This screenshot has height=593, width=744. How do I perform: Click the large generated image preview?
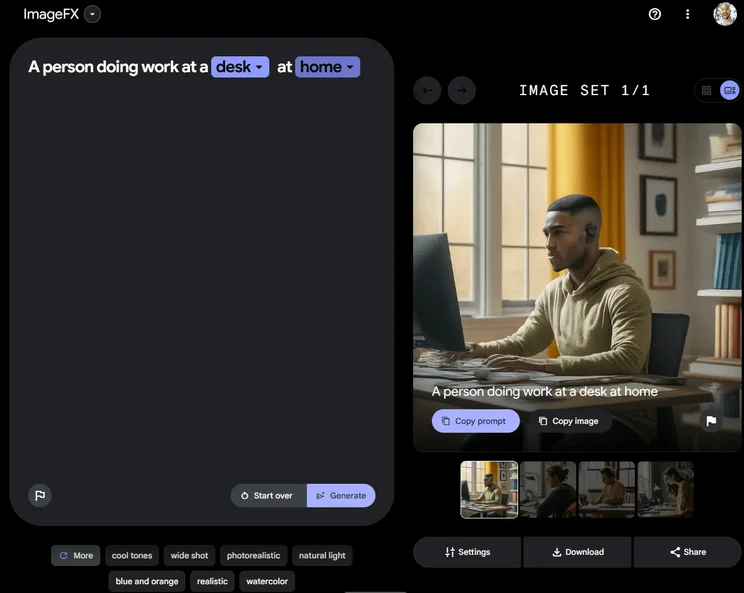pyautogui.click(x=577, y=287)
